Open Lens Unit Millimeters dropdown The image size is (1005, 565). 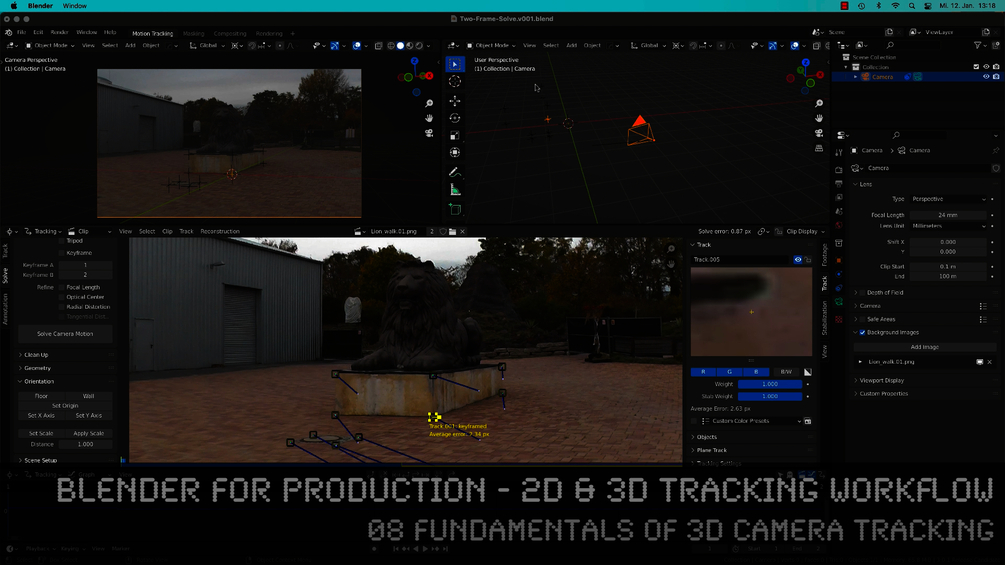(948, 226)
